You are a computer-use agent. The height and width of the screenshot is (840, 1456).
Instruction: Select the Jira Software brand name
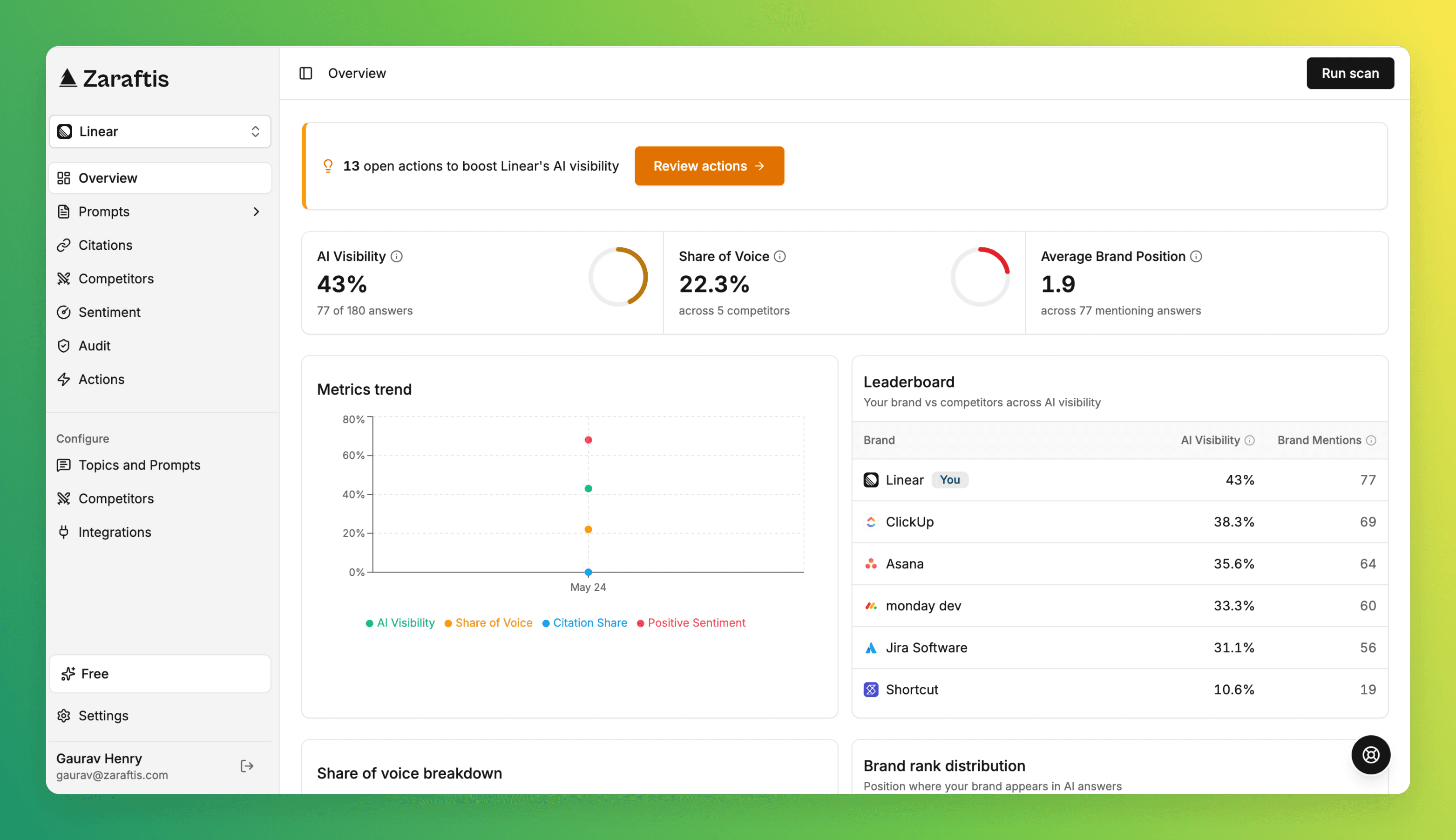pyautogui.click(x=926, y=648)
